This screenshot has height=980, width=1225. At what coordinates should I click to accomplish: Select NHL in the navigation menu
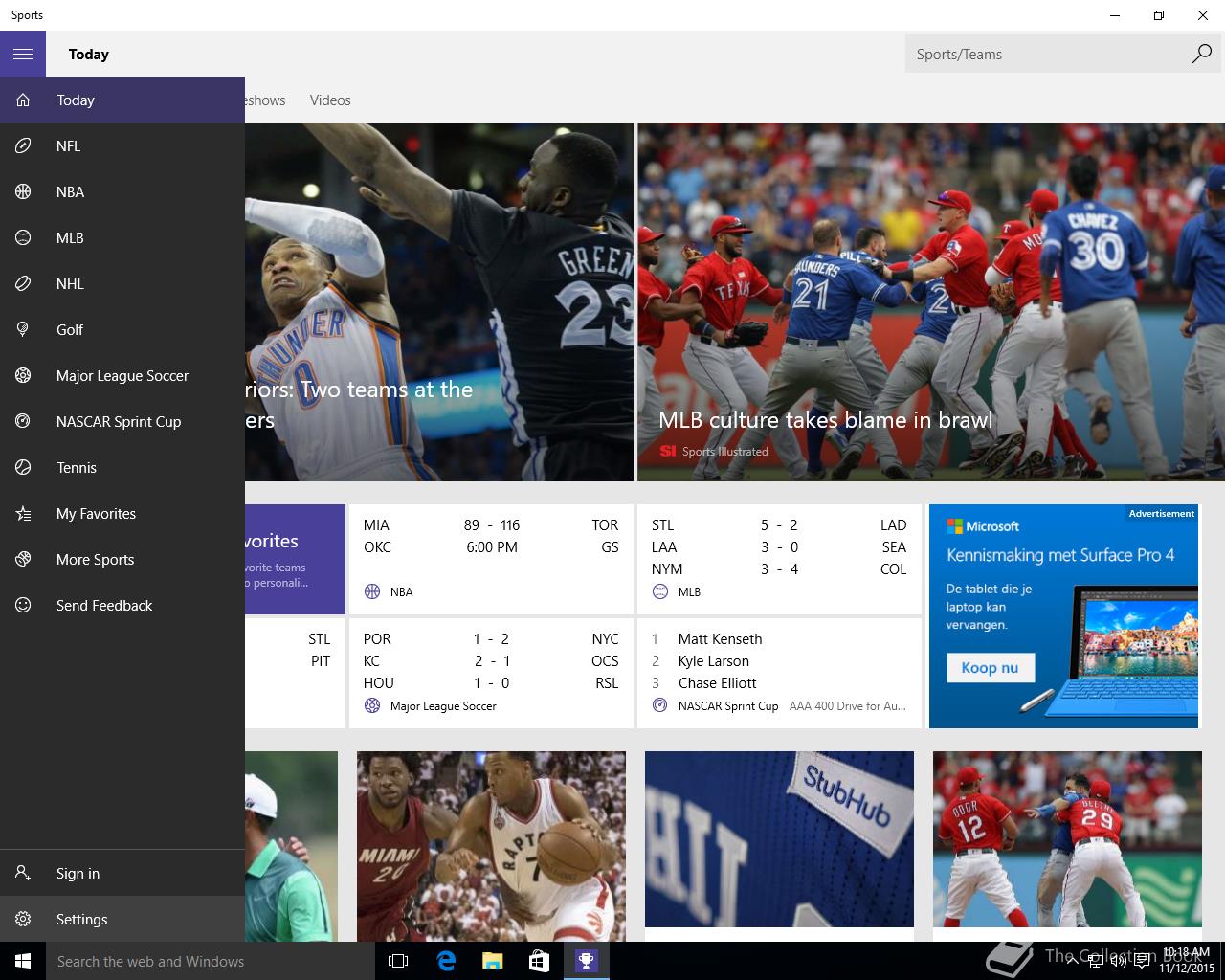pyautogui.click(x=122, y=283)
